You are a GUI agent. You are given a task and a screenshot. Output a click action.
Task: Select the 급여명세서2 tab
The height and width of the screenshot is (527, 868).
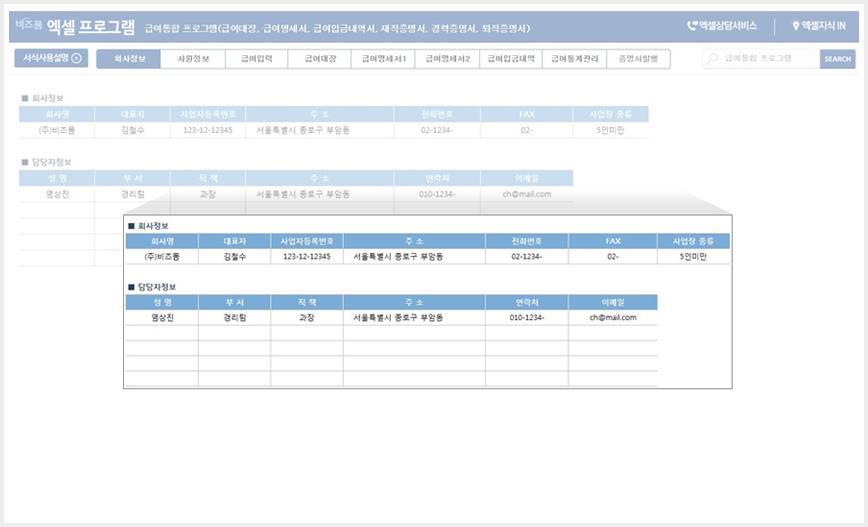click(x=447, y=59)
